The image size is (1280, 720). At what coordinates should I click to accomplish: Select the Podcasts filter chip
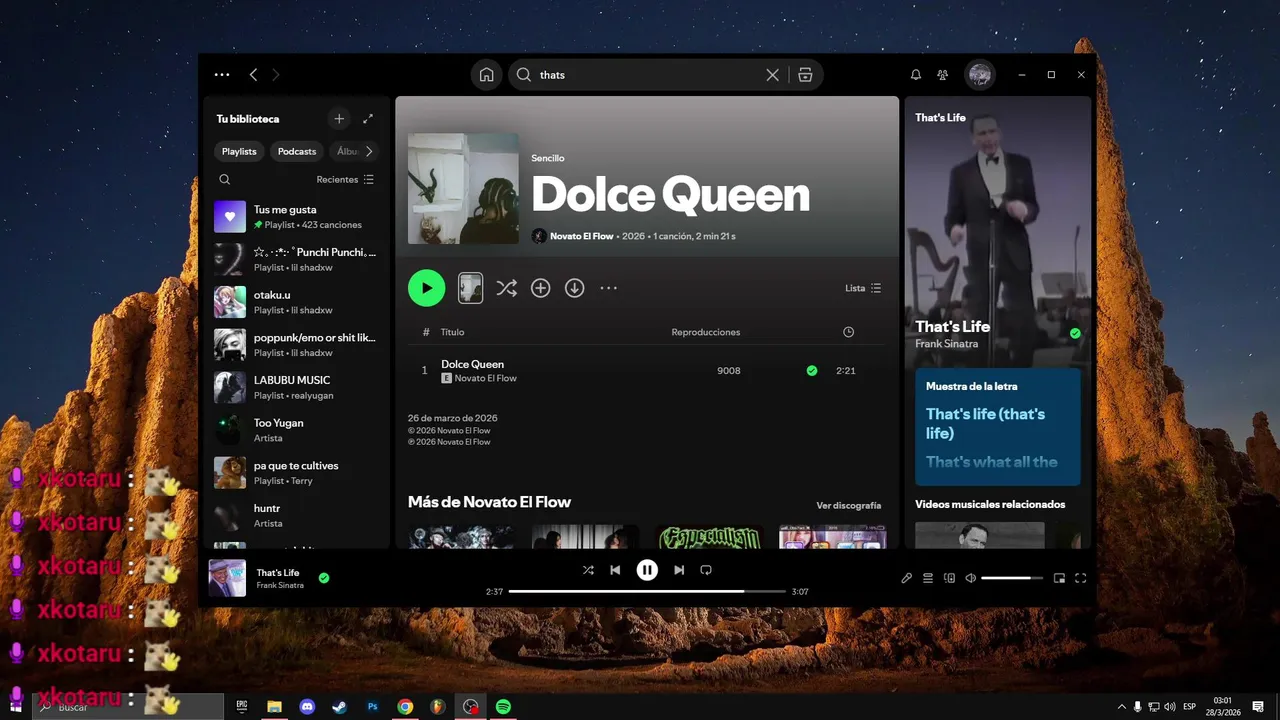pos(297,152)
